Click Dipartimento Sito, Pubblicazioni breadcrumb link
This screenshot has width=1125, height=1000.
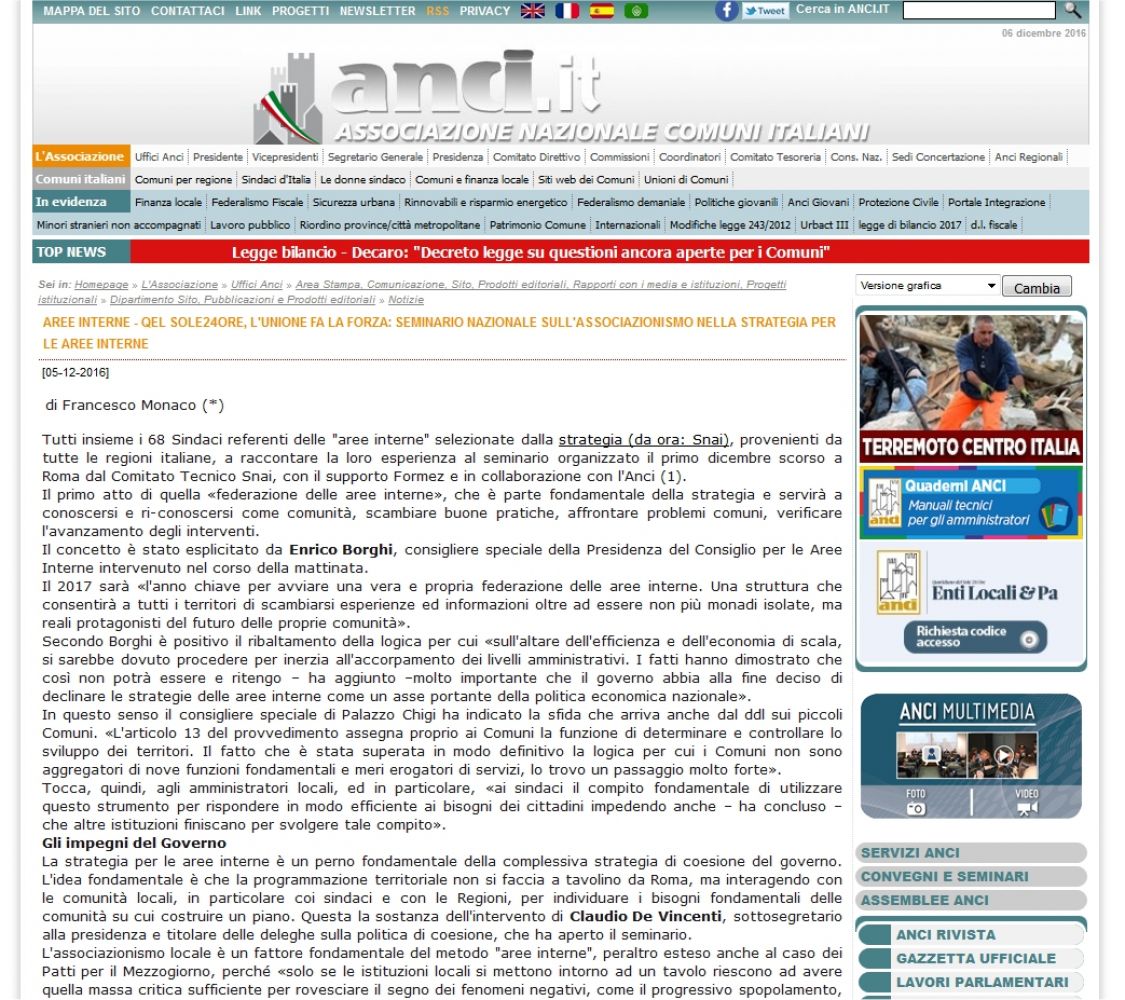pyautogui.click(x=243, y=300)
